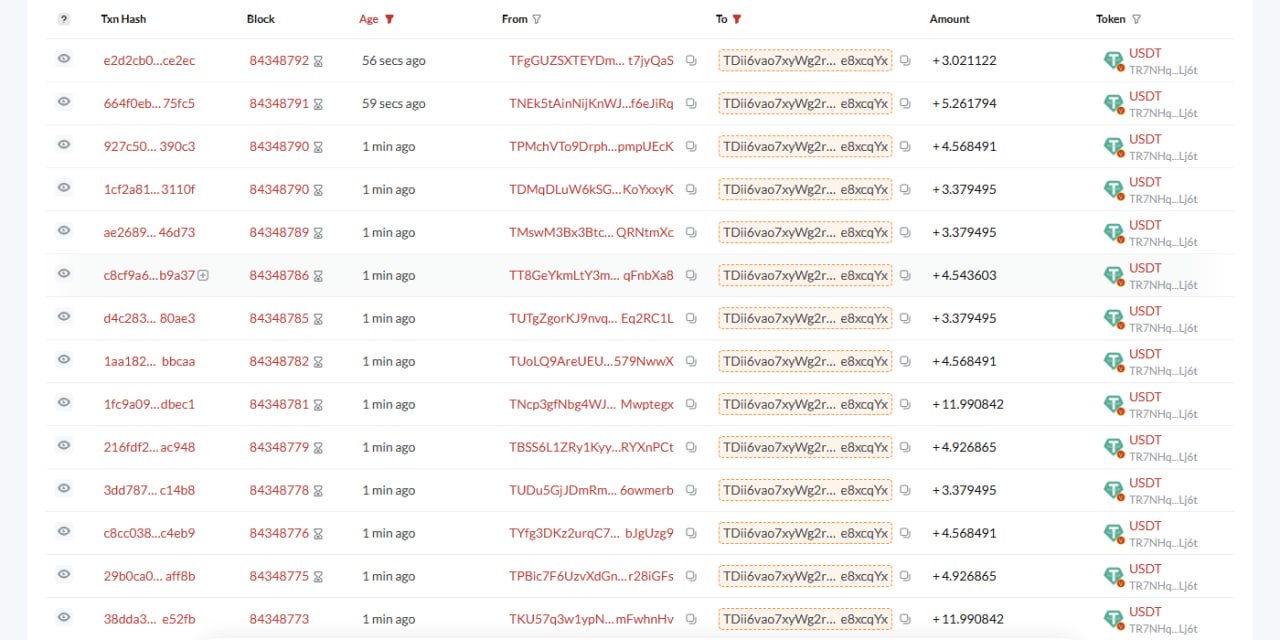Toggle the eye icon for transaction 216fdf2...ac948
This screenshot has height=640, width=1280.
tap(64, 446)
